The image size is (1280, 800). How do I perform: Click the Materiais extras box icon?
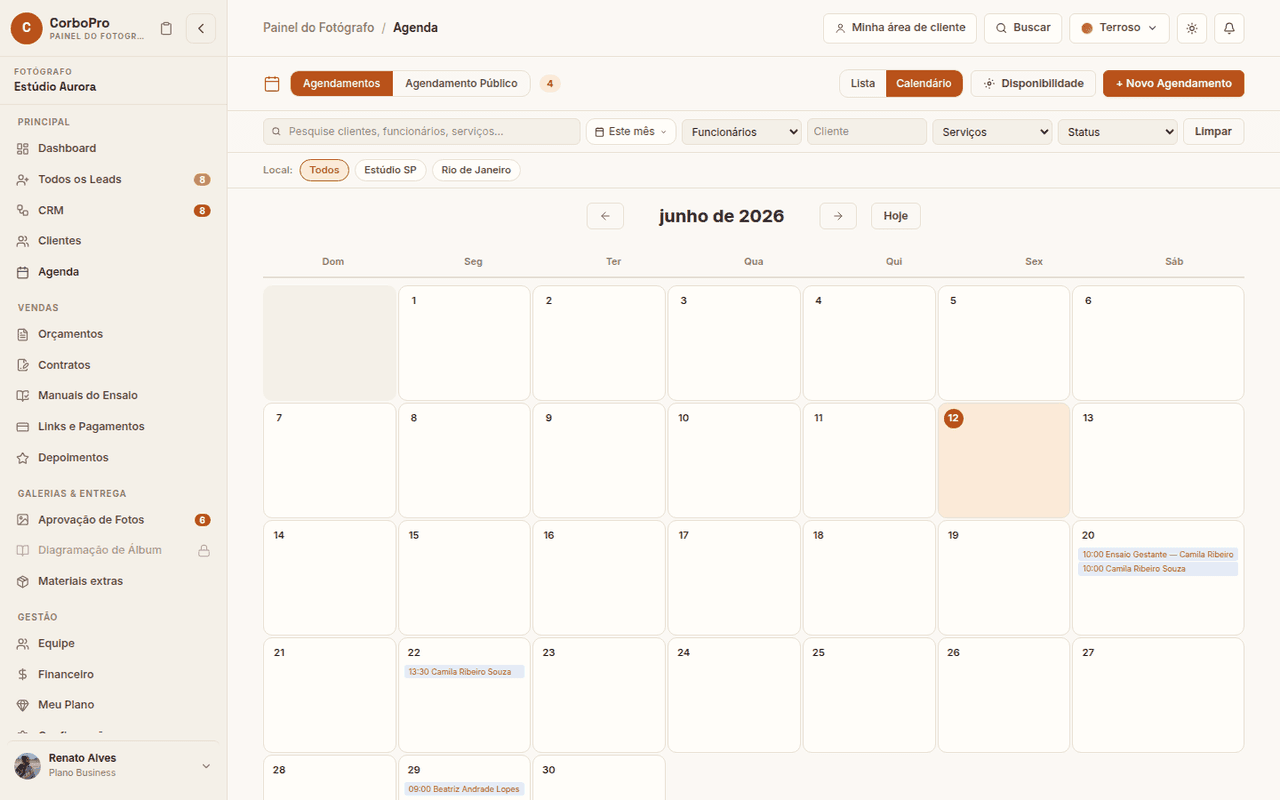[x=23, y=582]
